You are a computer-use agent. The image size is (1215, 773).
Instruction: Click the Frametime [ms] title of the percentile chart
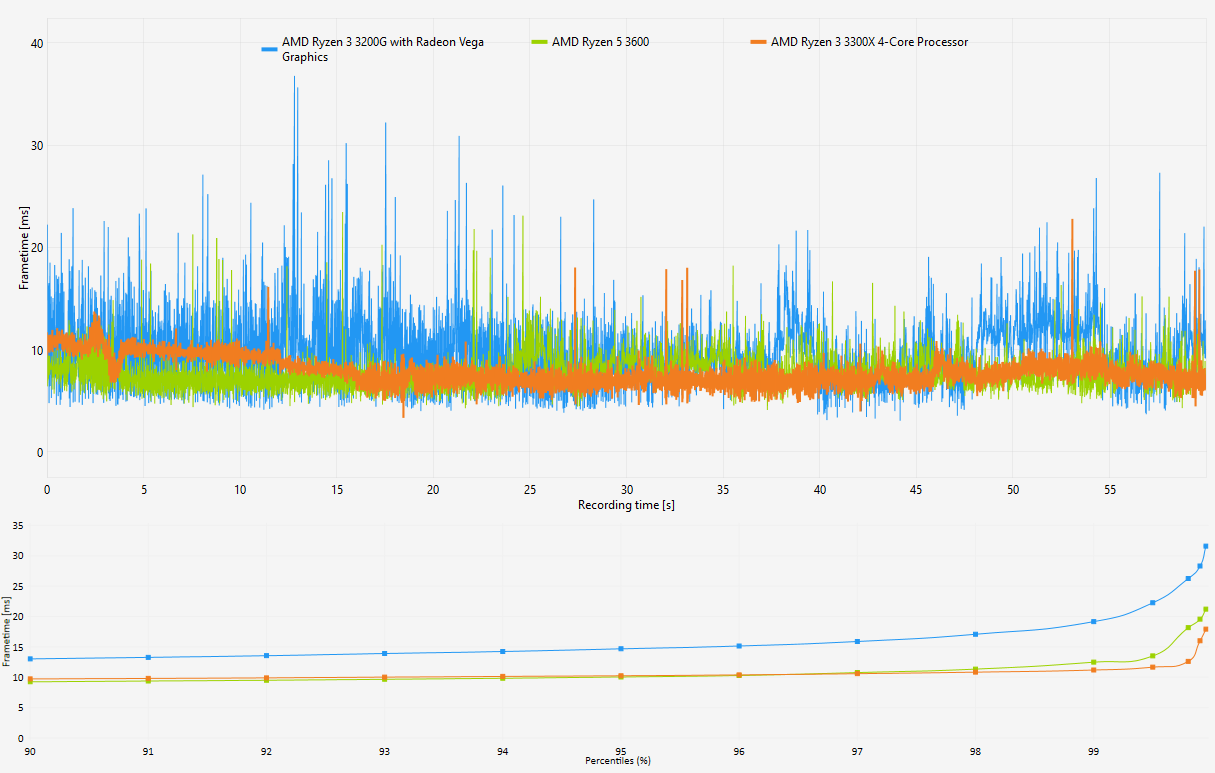(6, 632)
